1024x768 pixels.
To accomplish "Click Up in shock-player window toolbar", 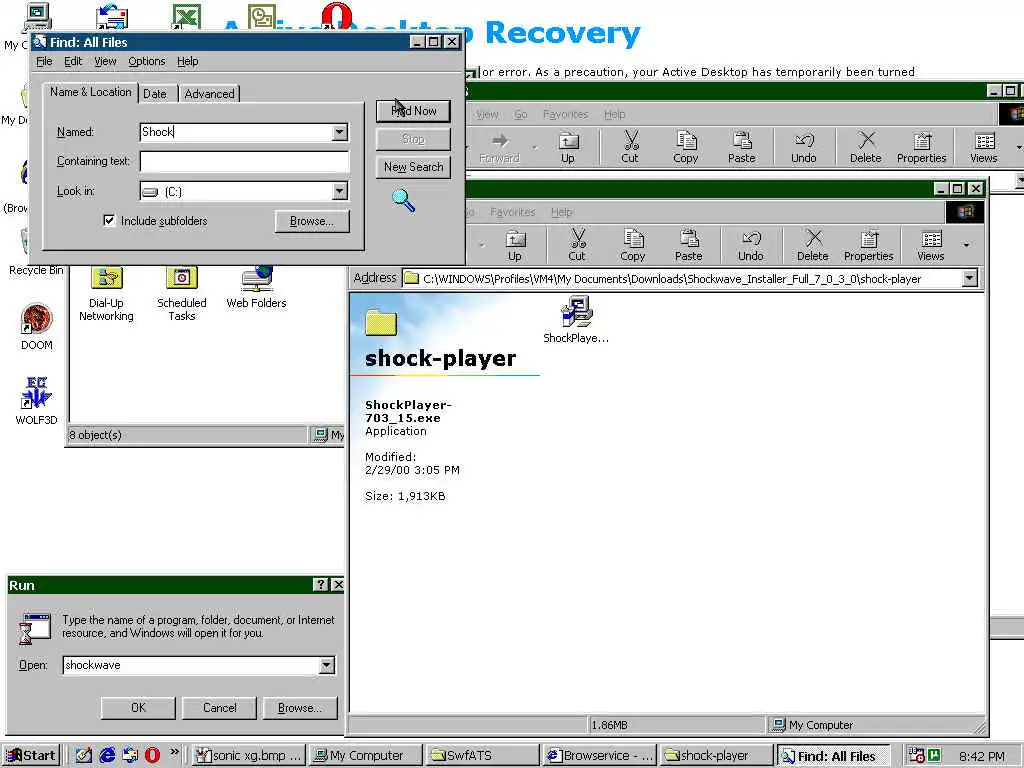I will pyautogui.click(x=515, y=246).
